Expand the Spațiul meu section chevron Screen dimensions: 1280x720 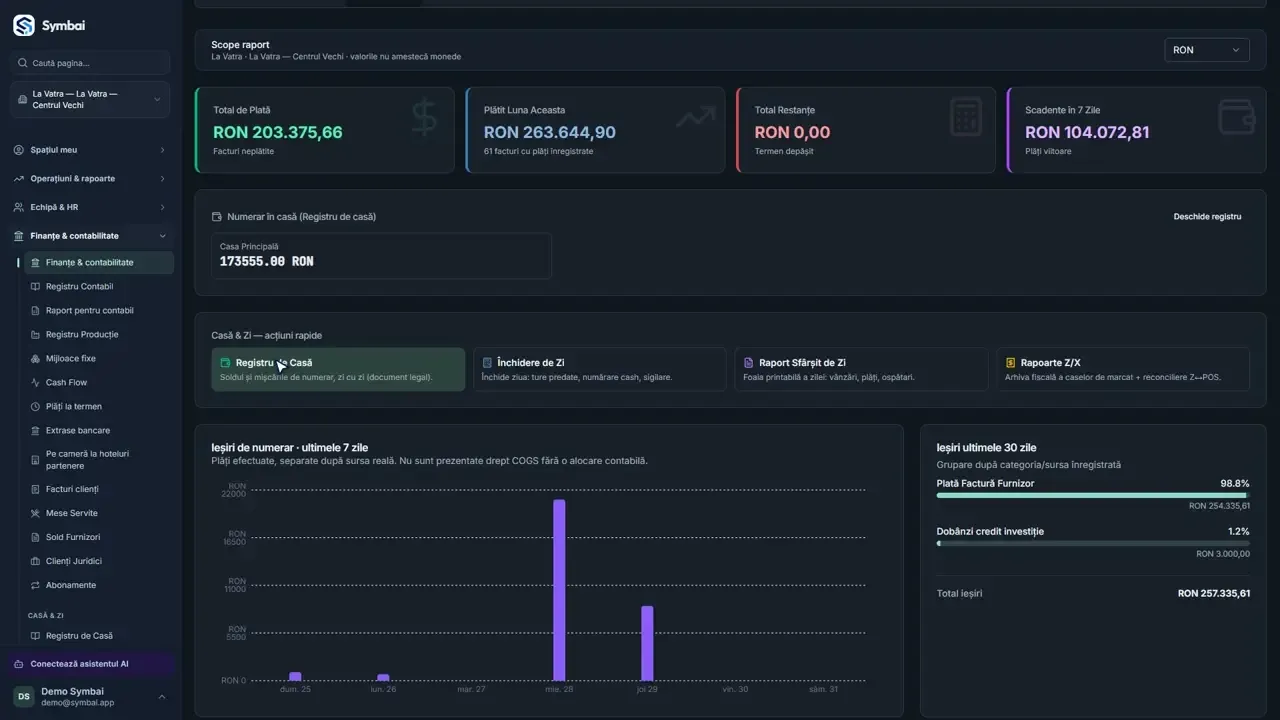[x=162, y=150]
